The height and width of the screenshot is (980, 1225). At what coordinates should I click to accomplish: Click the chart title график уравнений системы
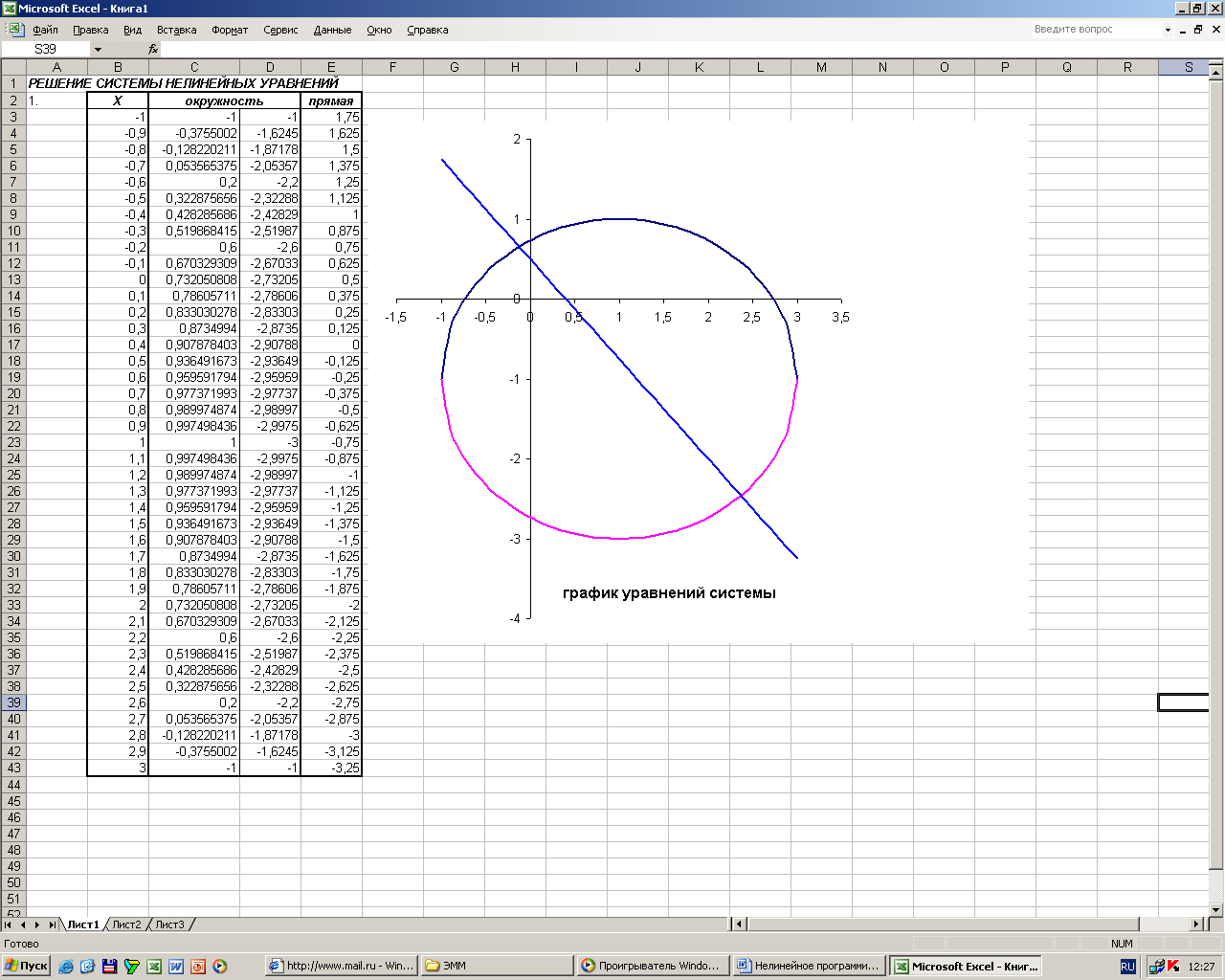[669, 593]
